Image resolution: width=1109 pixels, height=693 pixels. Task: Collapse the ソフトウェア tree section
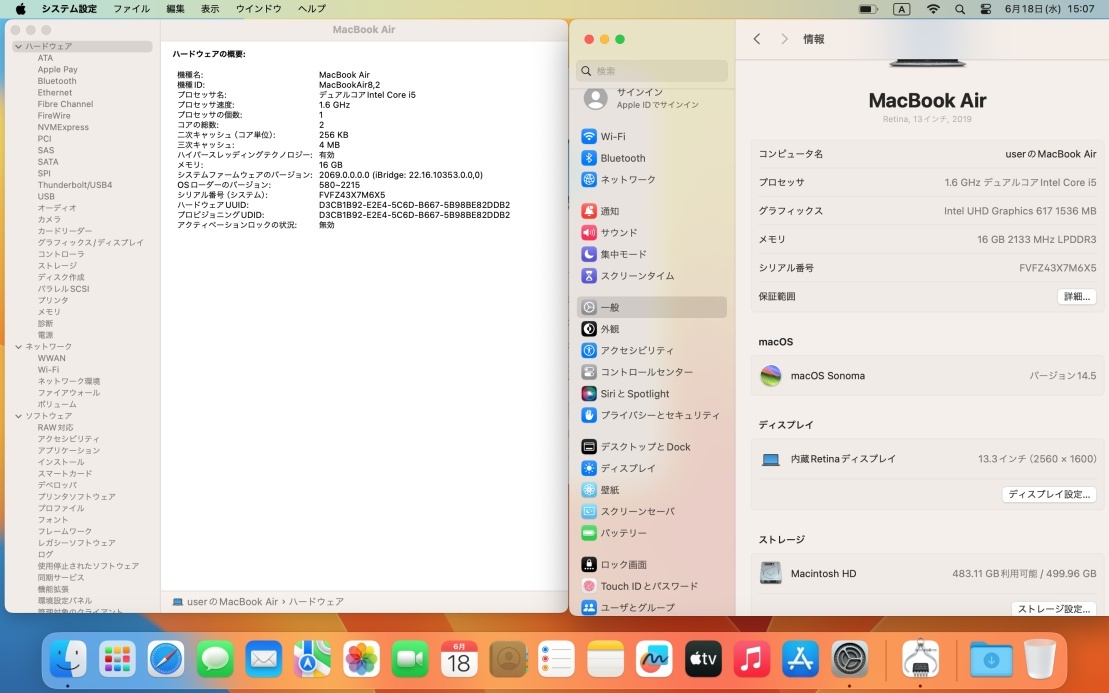(18, 416)
